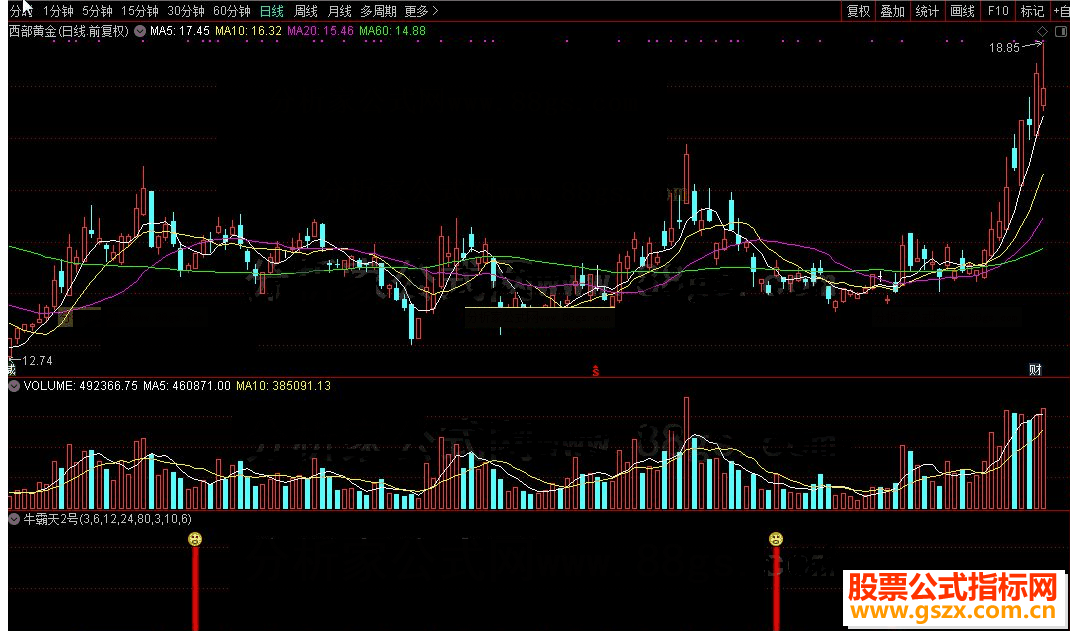Open the 60分钟 period chart
Image resolution: width=1070 pixels, height=631 pixels.
click(x=231, y=11)
